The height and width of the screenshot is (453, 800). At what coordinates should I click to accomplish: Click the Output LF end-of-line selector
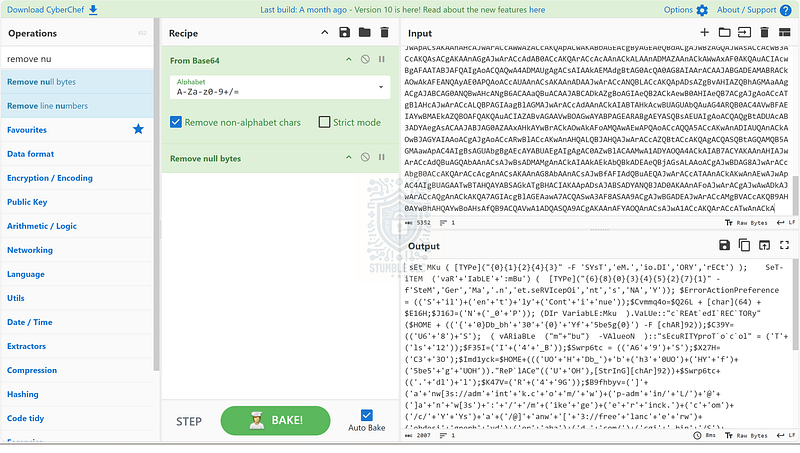(786, 436)
